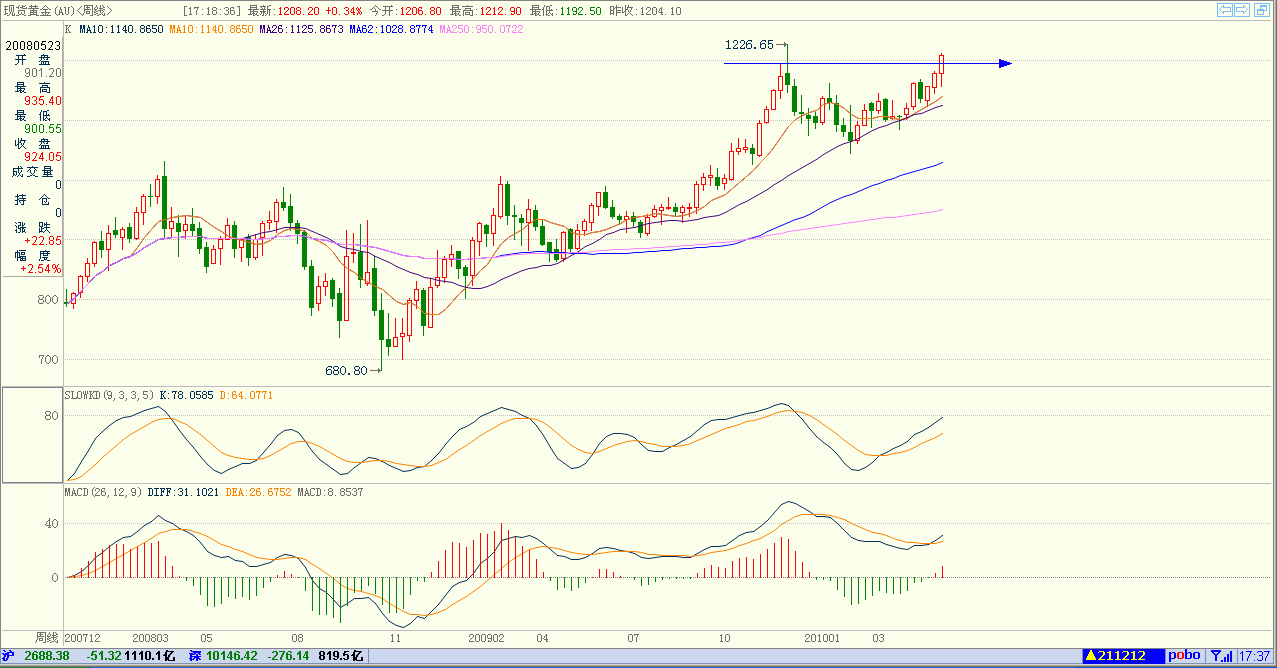This screenshot has height=668, width=1277.
Task: Click the 周线 period label at bottom left
Action: [x=47, y=637]
